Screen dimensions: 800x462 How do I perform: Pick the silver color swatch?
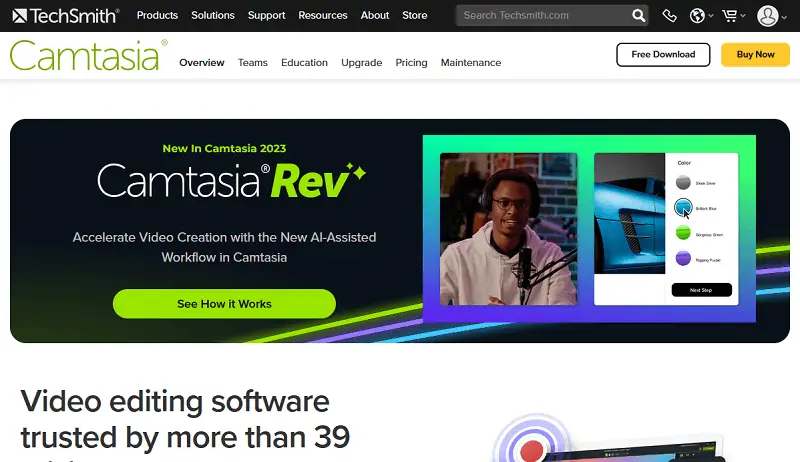[x=683, y=182]
